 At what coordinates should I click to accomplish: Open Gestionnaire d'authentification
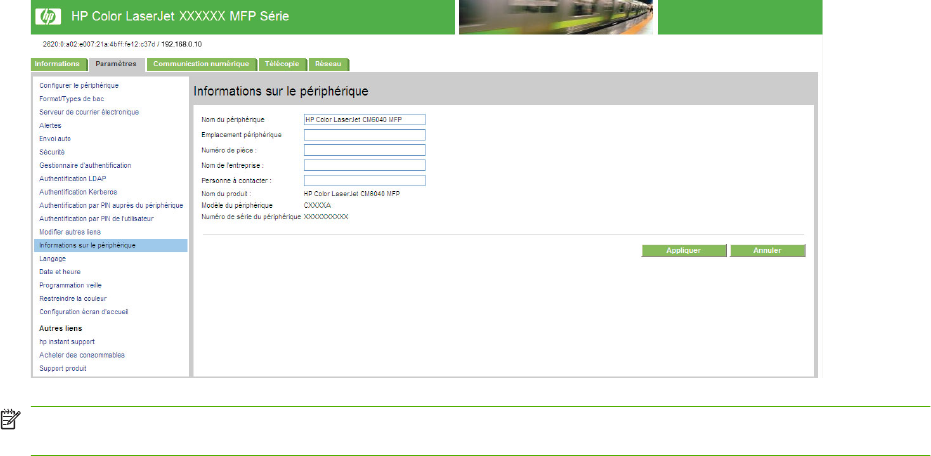tap(86, 165)
